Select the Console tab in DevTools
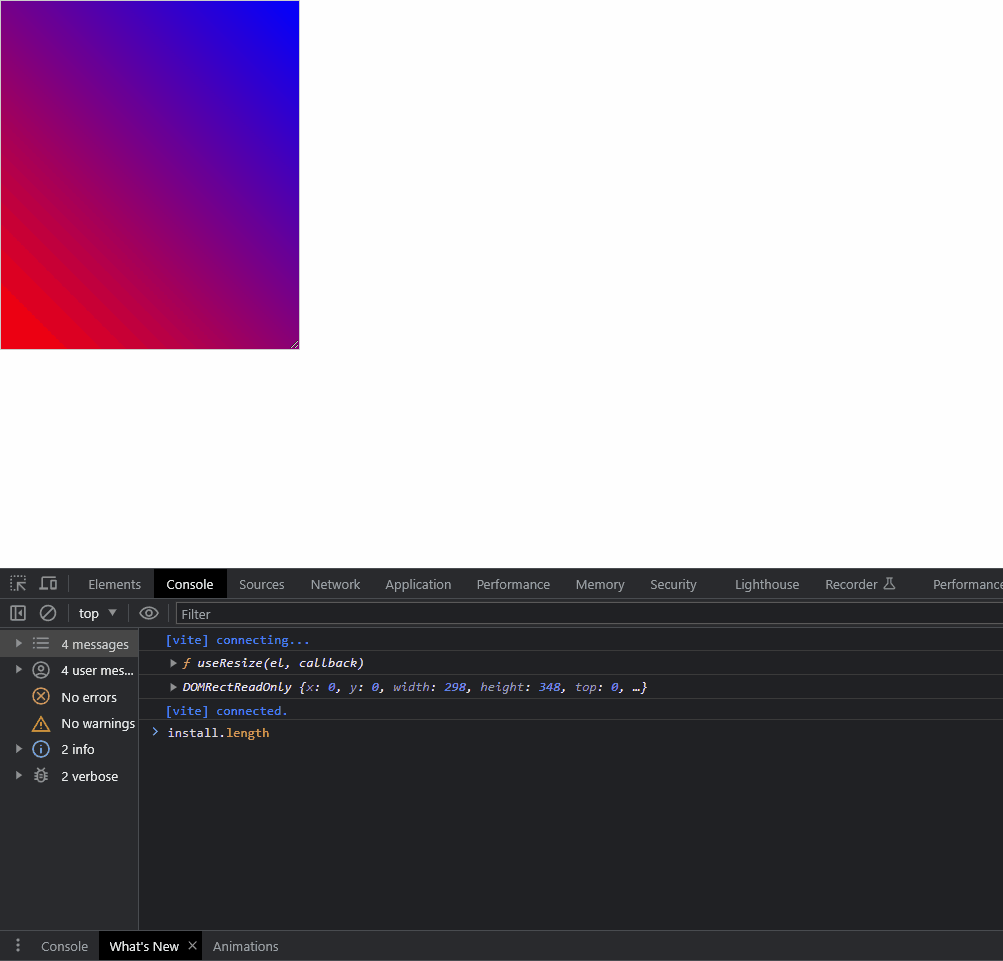 coord(190,584)
